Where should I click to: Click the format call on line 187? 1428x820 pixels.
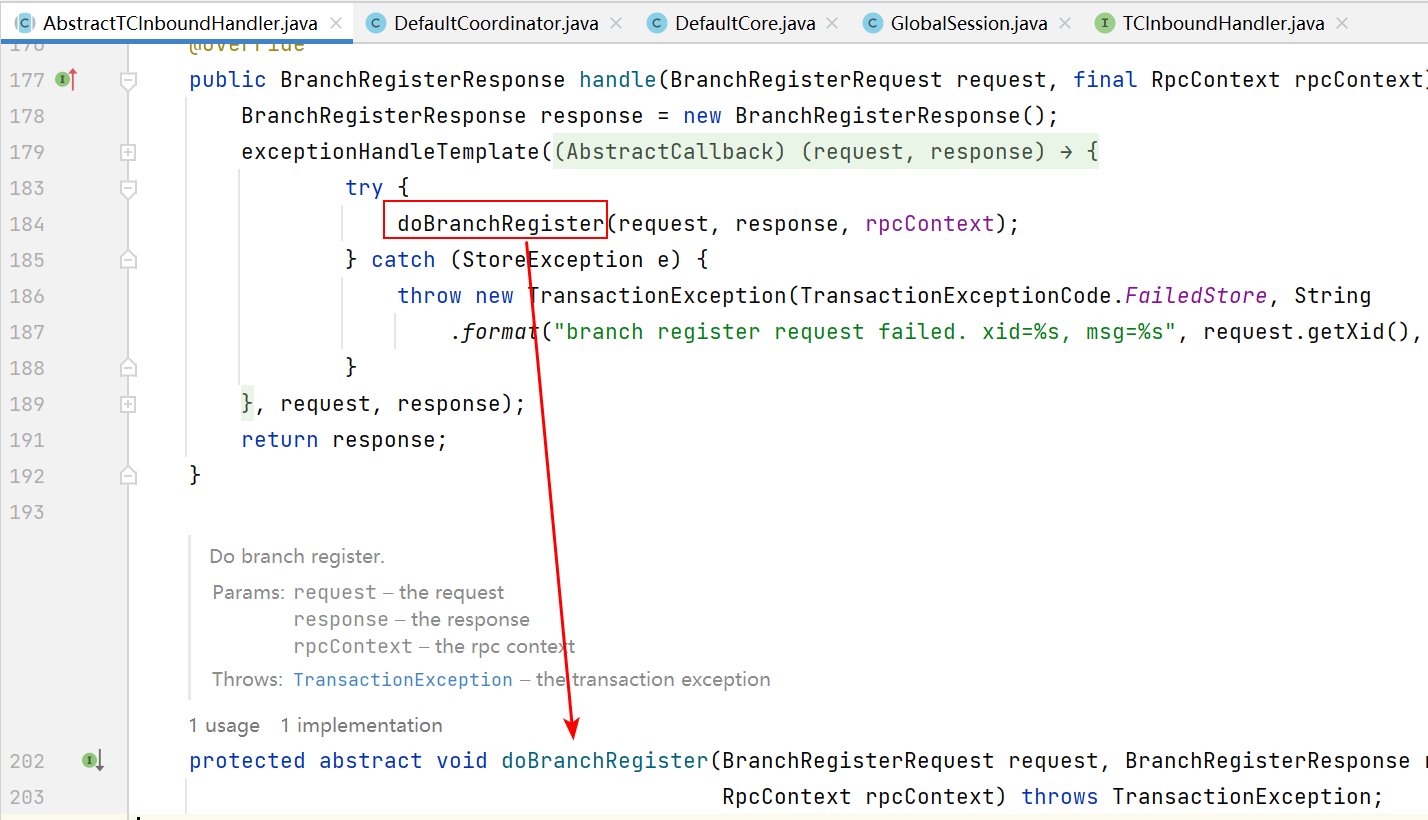tap(501, 332)
